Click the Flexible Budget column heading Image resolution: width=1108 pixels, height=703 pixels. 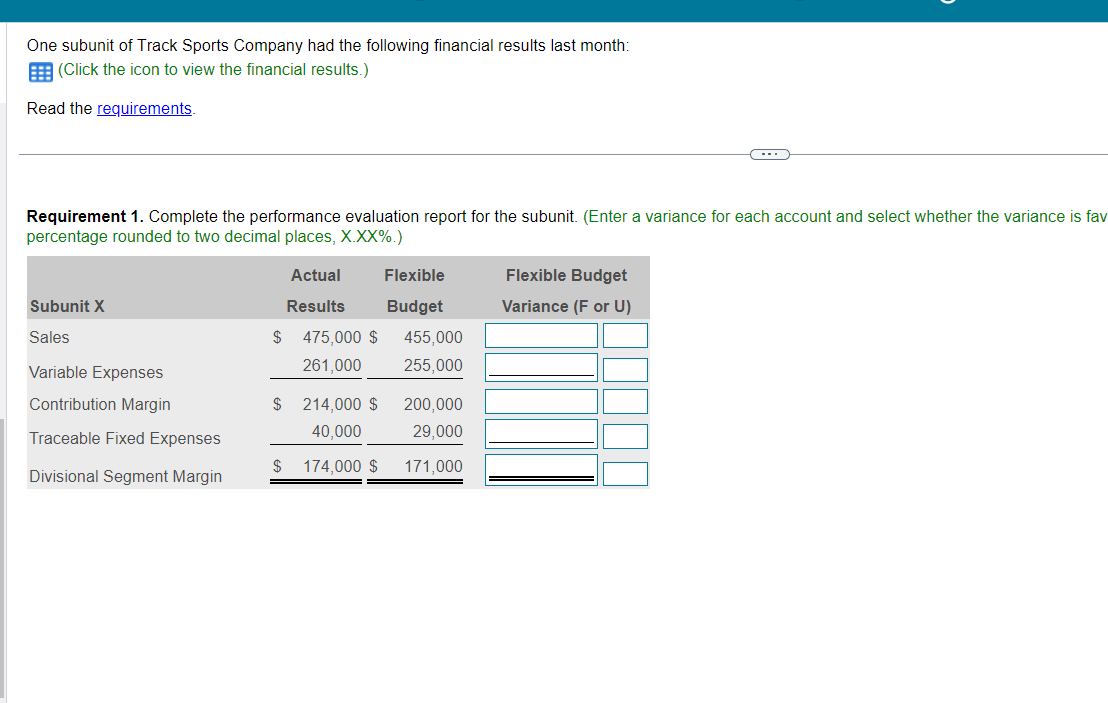pyautogui.click(x=415, y=290)
